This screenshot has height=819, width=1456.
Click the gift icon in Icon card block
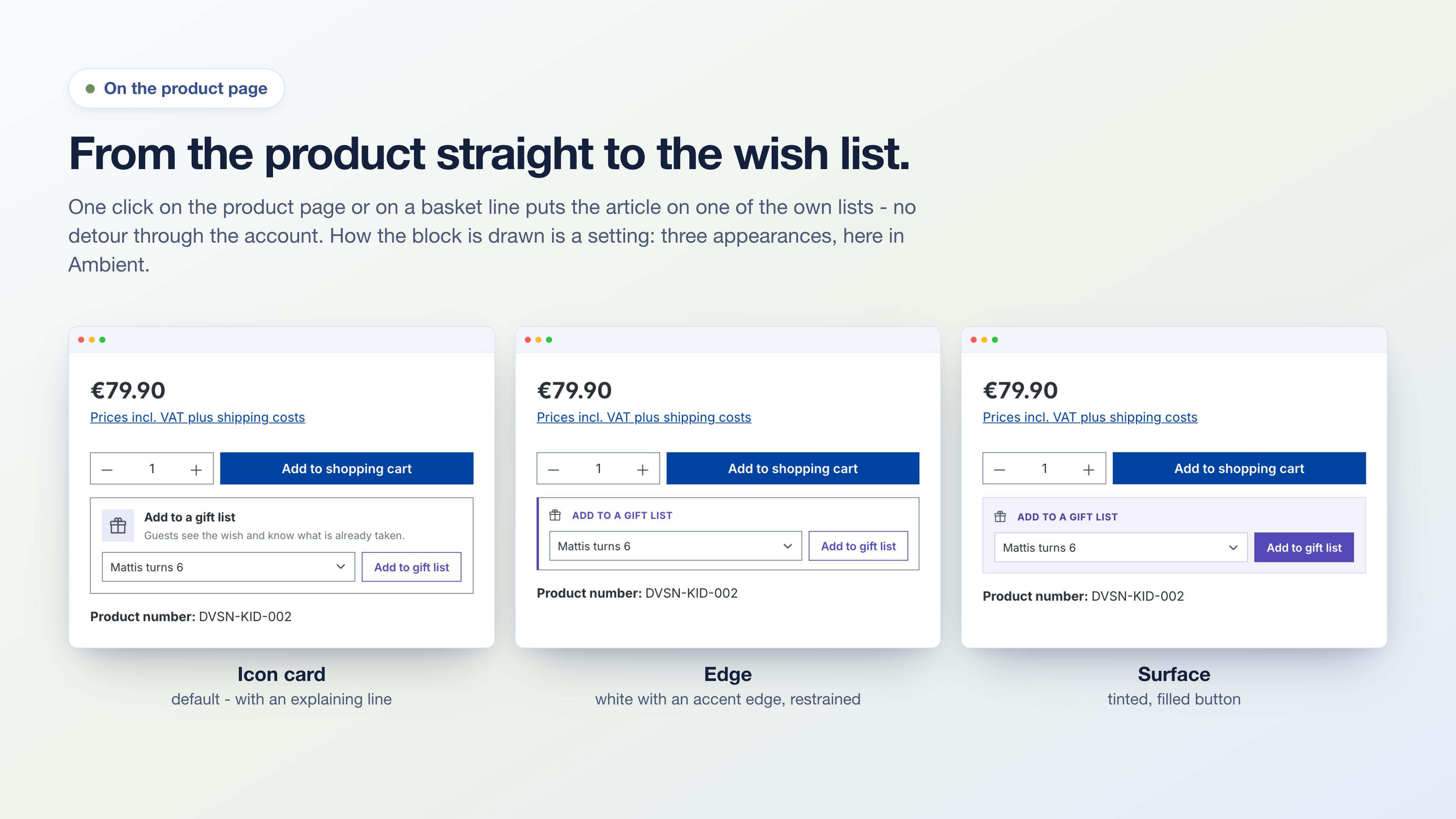[x=118, y=526]
